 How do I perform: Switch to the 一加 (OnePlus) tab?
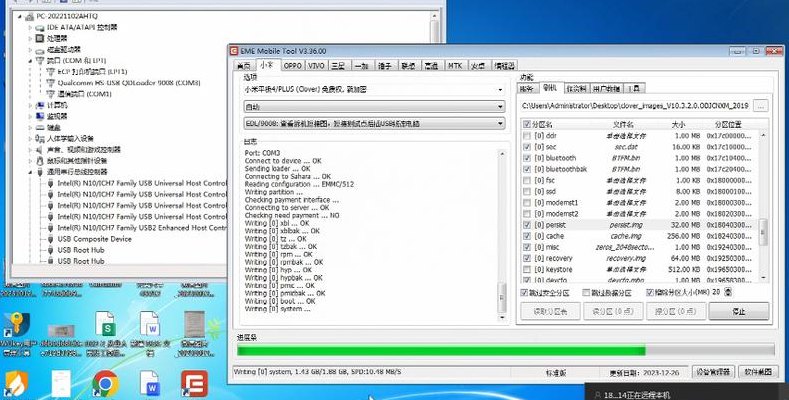pos(361,66)
